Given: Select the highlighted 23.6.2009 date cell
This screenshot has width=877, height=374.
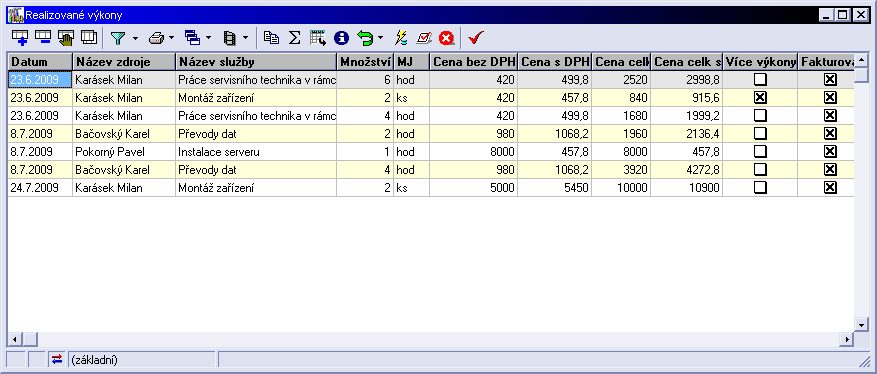Looking at the screenshot, I should tap(40, 80).
